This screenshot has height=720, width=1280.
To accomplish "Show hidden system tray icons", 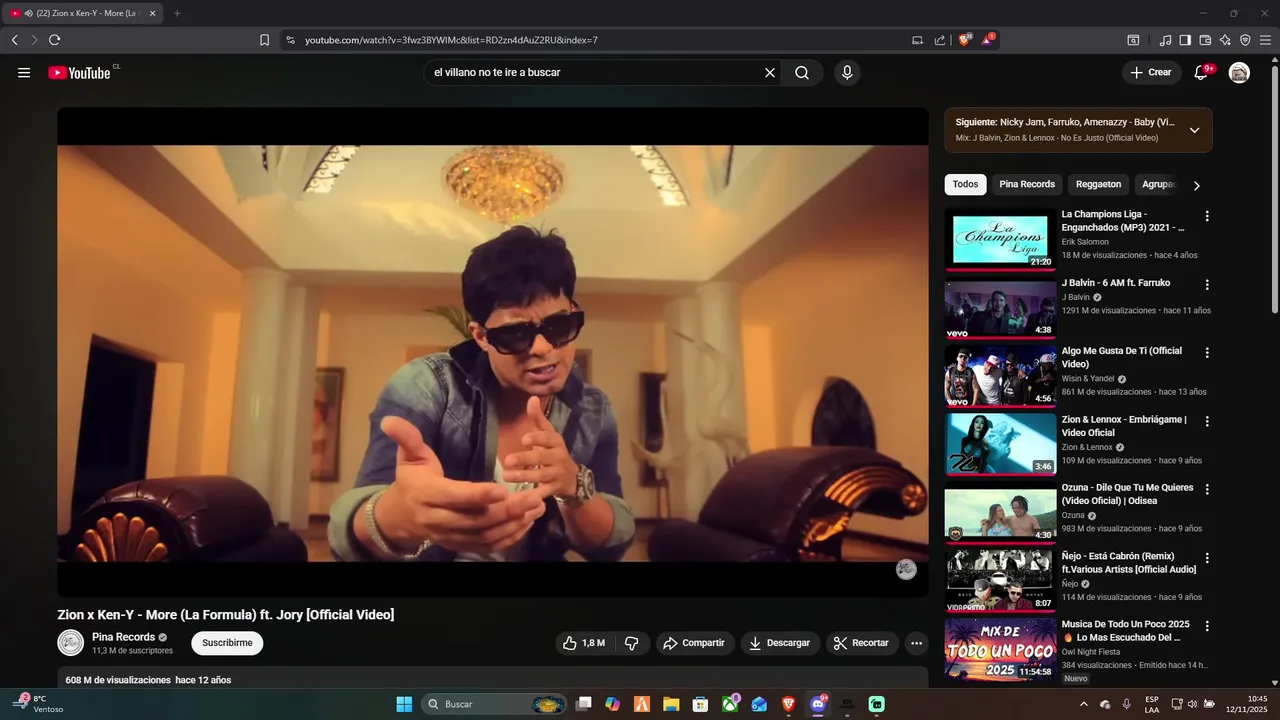I will pyautogui.click(x=1084, y=704).
